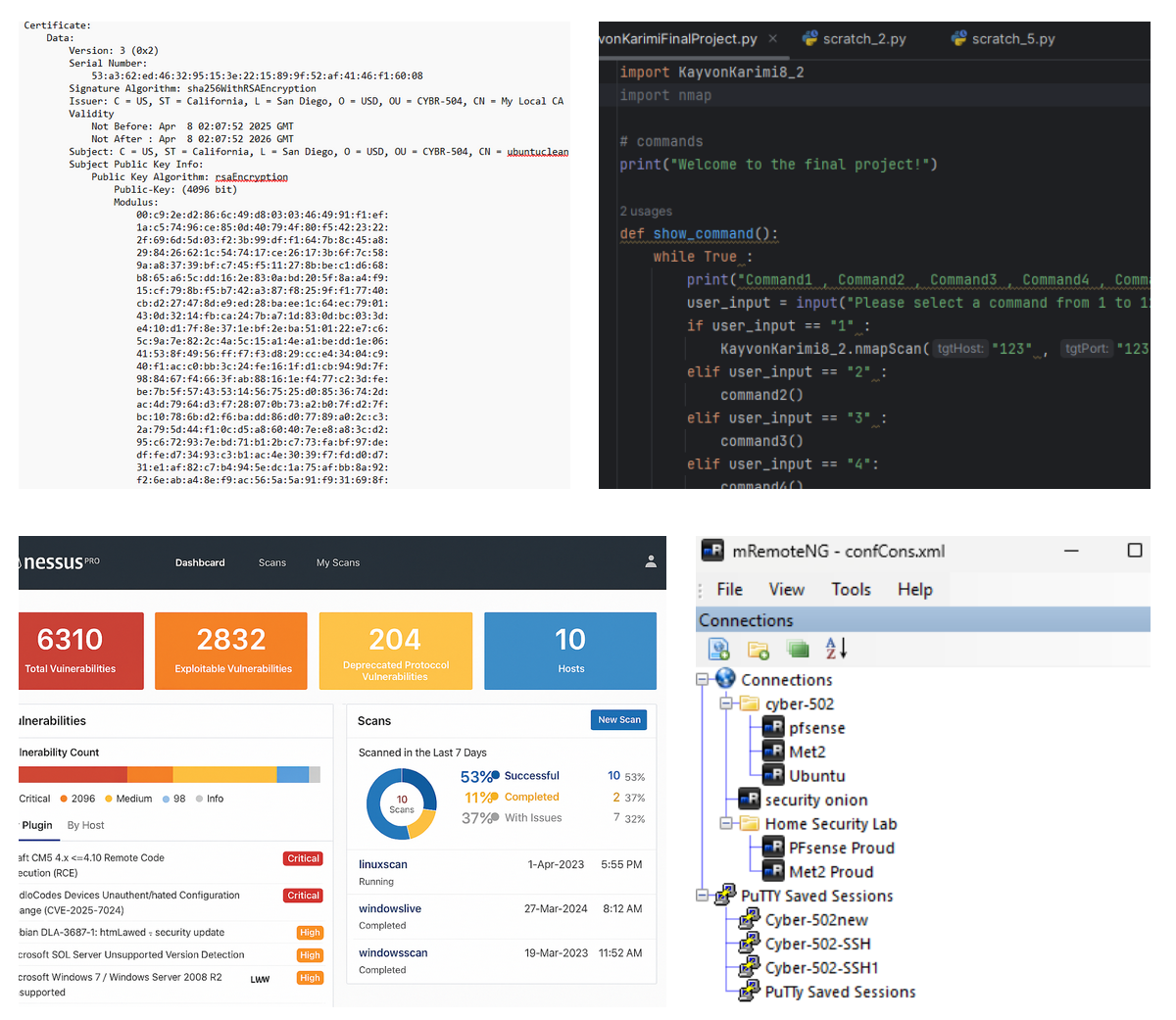Collapse the Home Security Lab folder
The width and height of the screenshot is (1176, 1020).
click(x=726, y=824)
